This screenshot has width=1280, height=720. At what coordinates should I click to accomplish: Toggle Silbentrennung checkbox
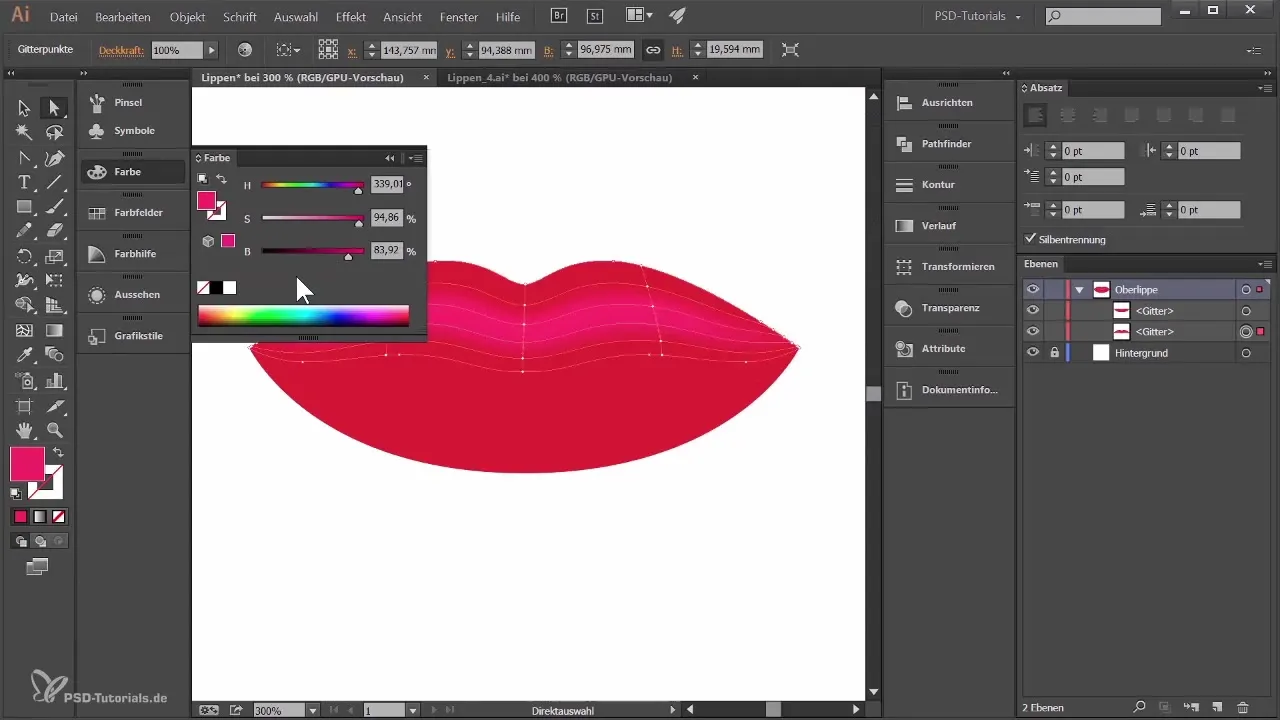[x=1031, y=239]
